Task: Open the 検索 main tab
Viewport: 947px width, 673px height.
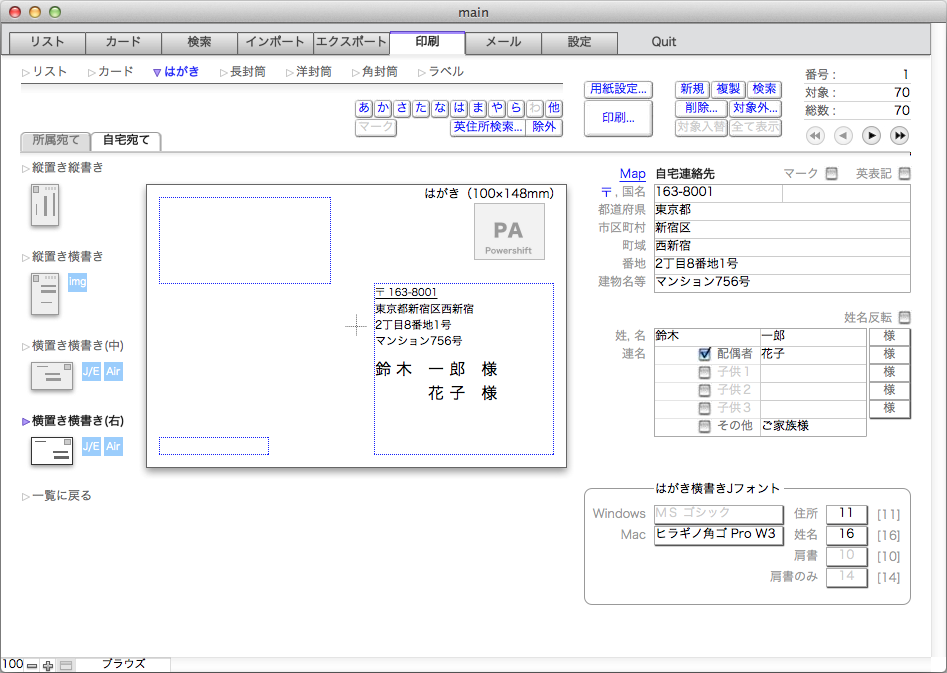Action: pos(199,42)
